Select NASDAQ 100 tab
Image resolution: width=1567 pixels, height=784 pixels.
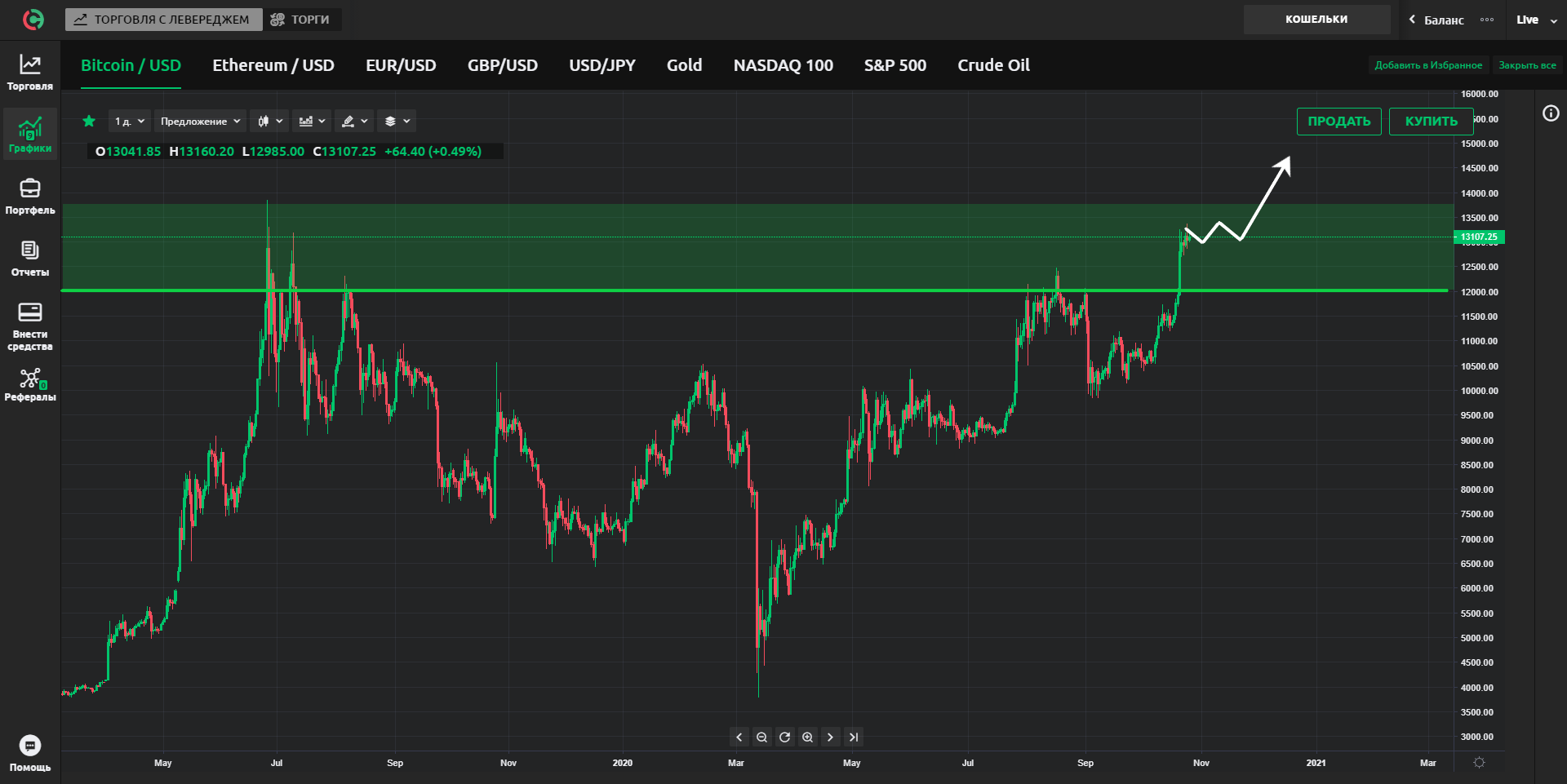pos(783,65)
